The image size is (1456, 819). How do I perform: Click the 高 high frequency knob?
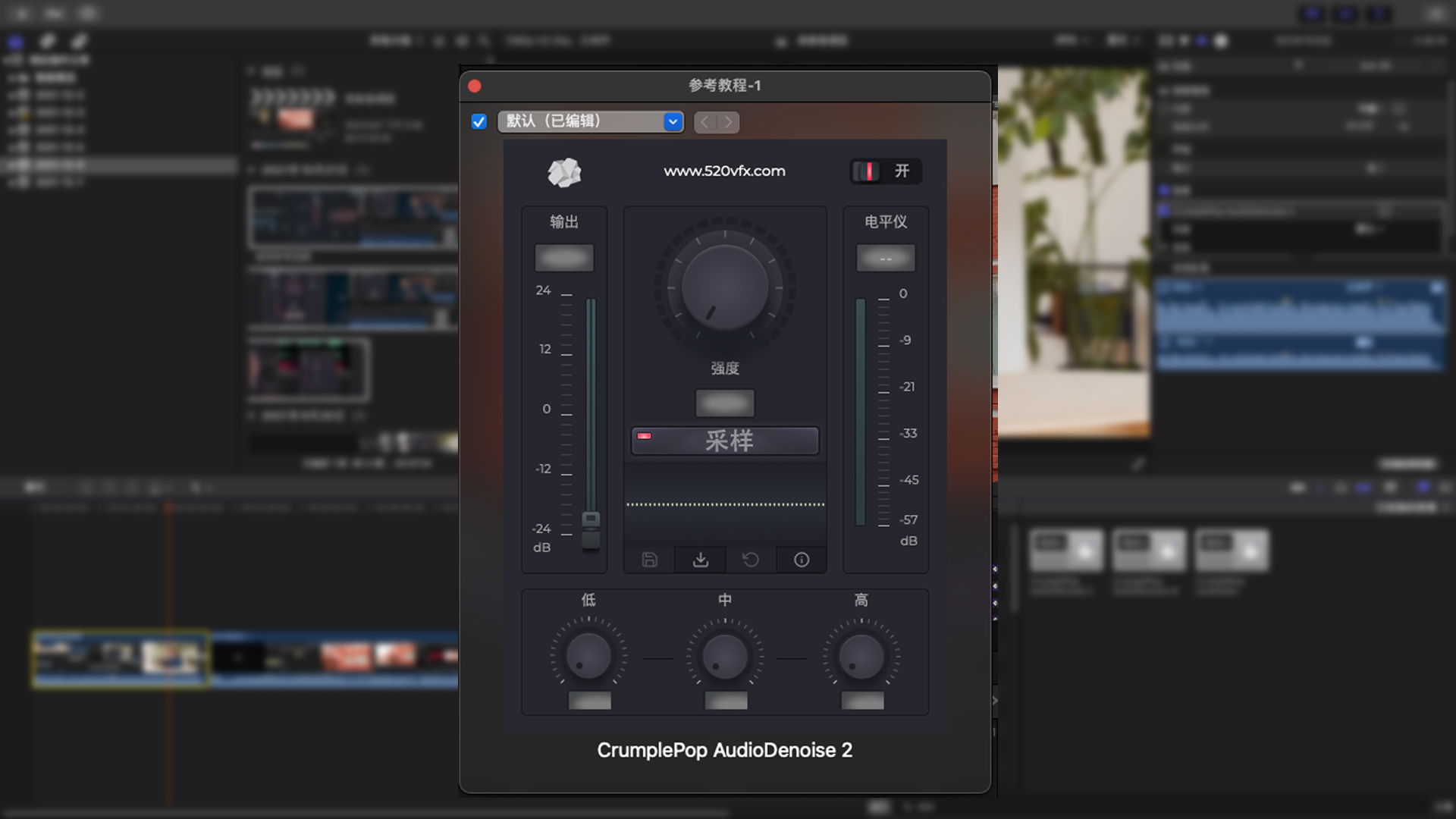point(861,656)
